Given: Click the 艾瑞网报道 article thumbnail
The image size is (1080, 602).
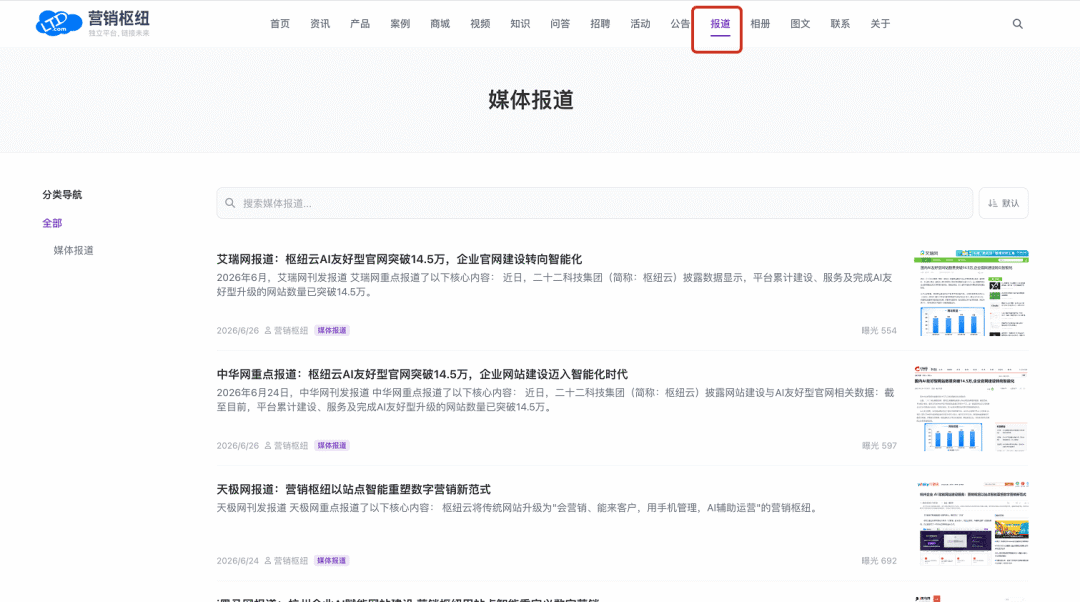Looking at the screenshot, I should click(970, 293).
